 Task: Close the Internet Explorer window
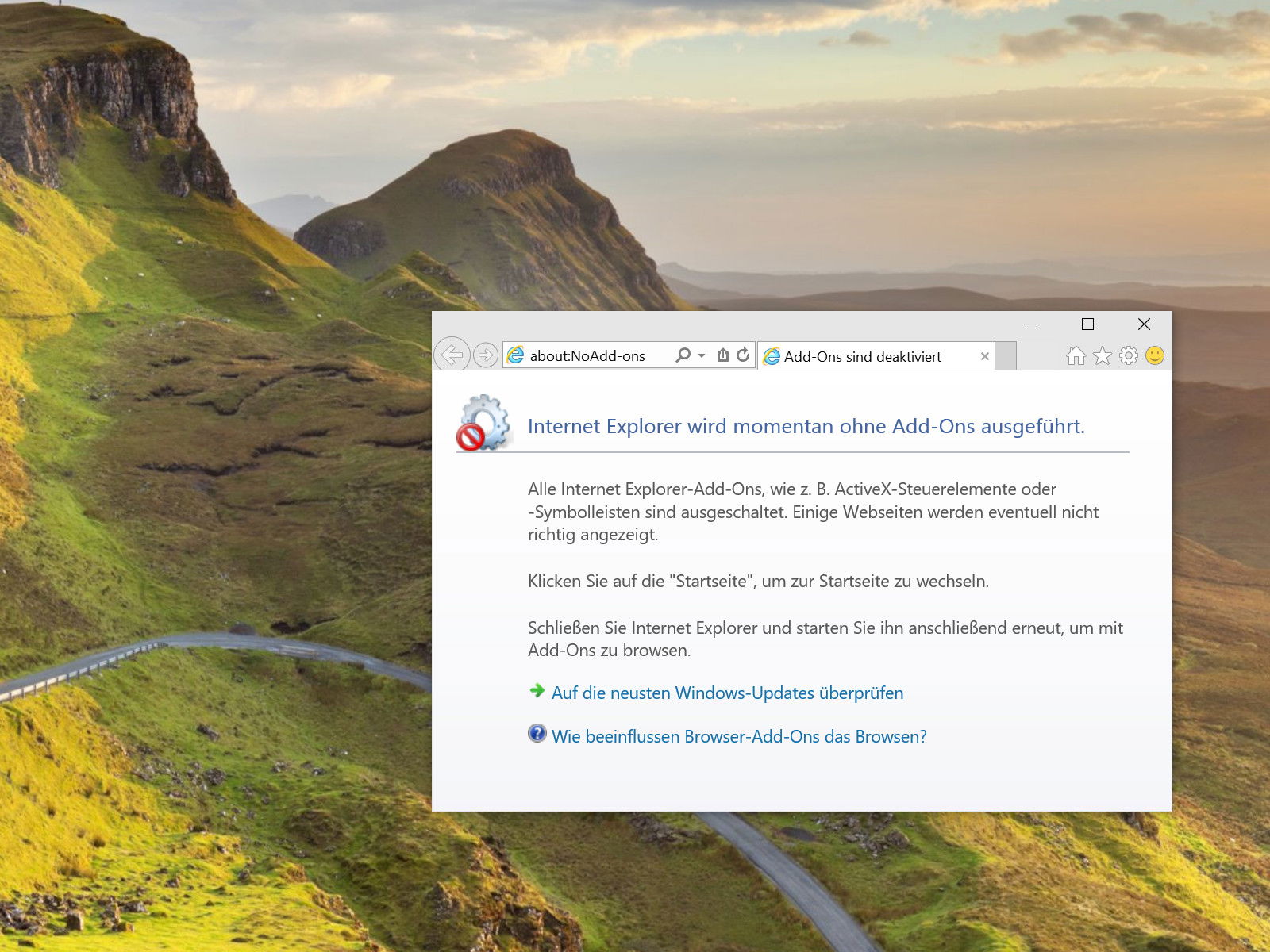click(x=1144, y=324)
